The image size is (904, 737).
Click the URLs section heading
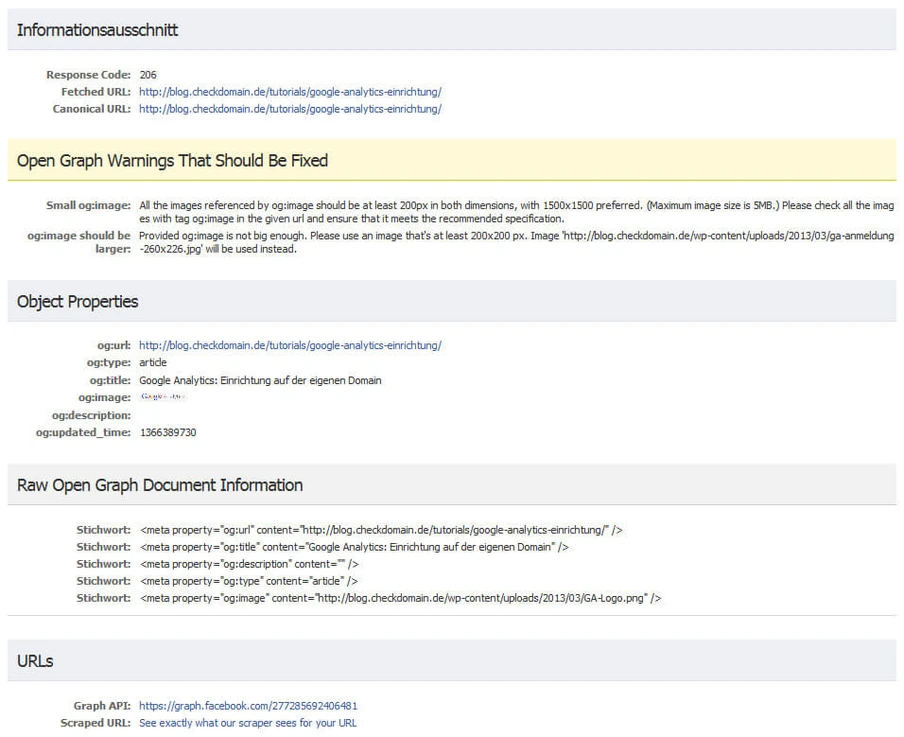(35, 662)
